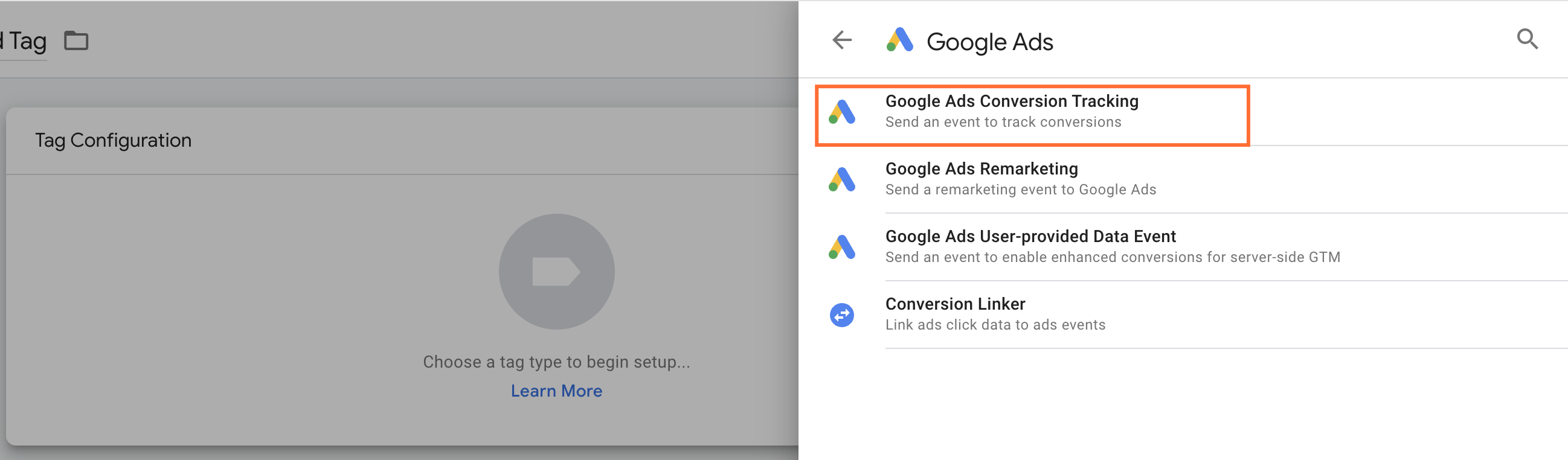
Task: Click the Tag Configuration section header
Action: (113, 141)
